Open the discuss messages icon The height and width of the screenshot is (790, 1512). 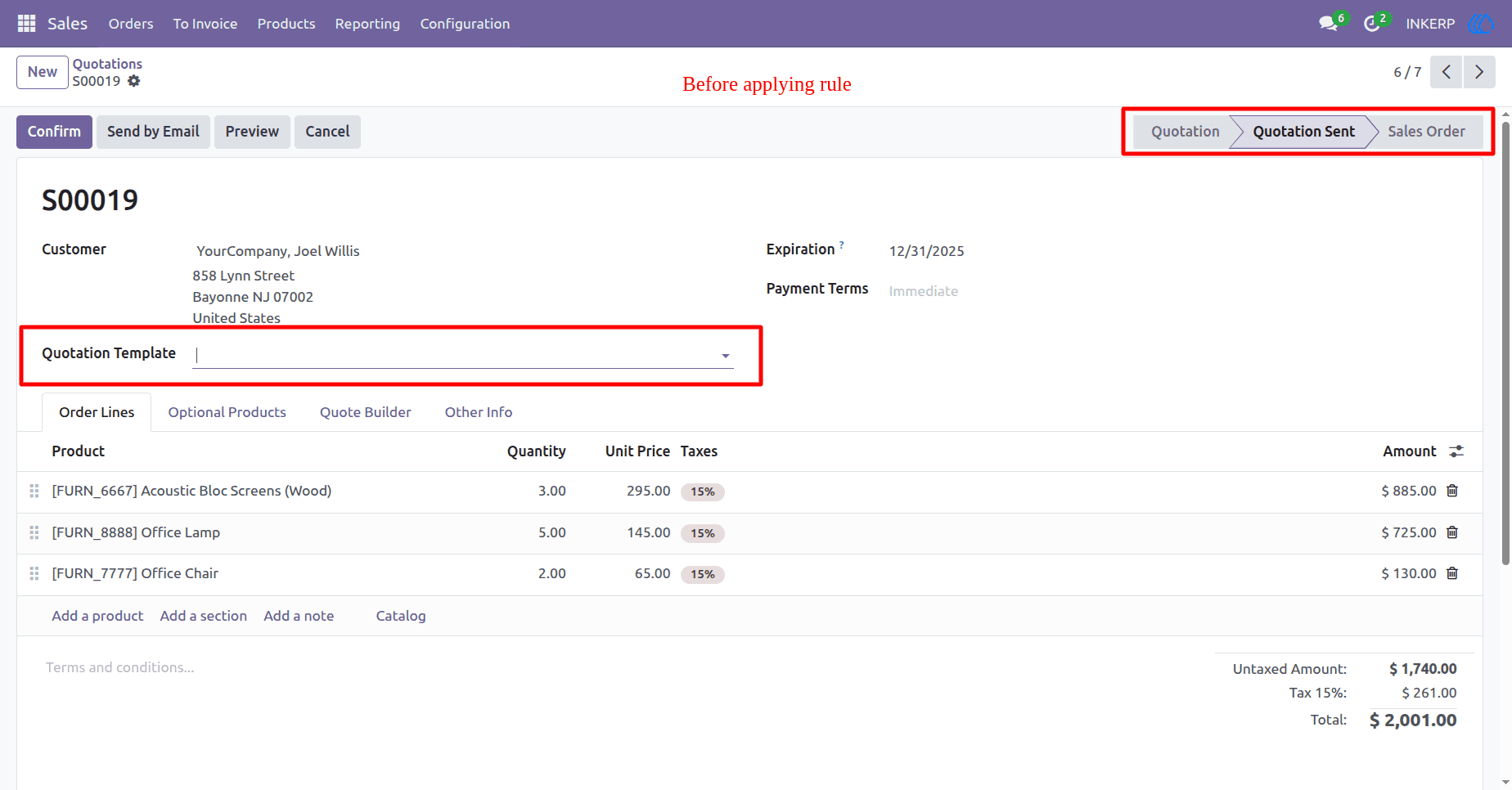point(1328,24)
